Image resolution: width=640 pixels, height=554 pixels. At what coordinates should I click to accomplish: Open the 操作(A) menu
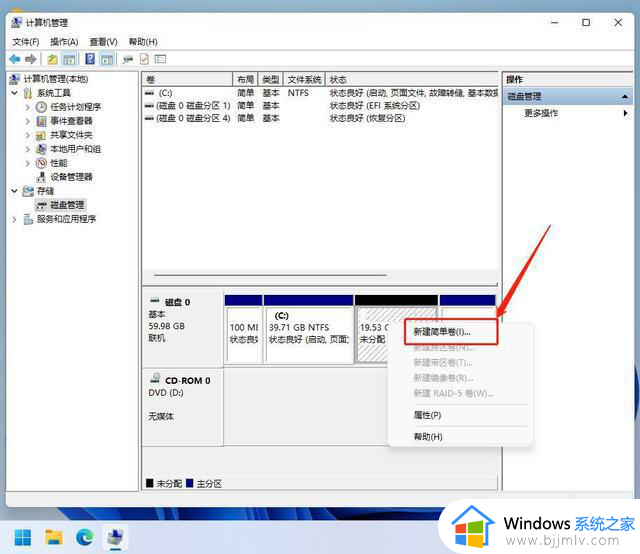64,42
